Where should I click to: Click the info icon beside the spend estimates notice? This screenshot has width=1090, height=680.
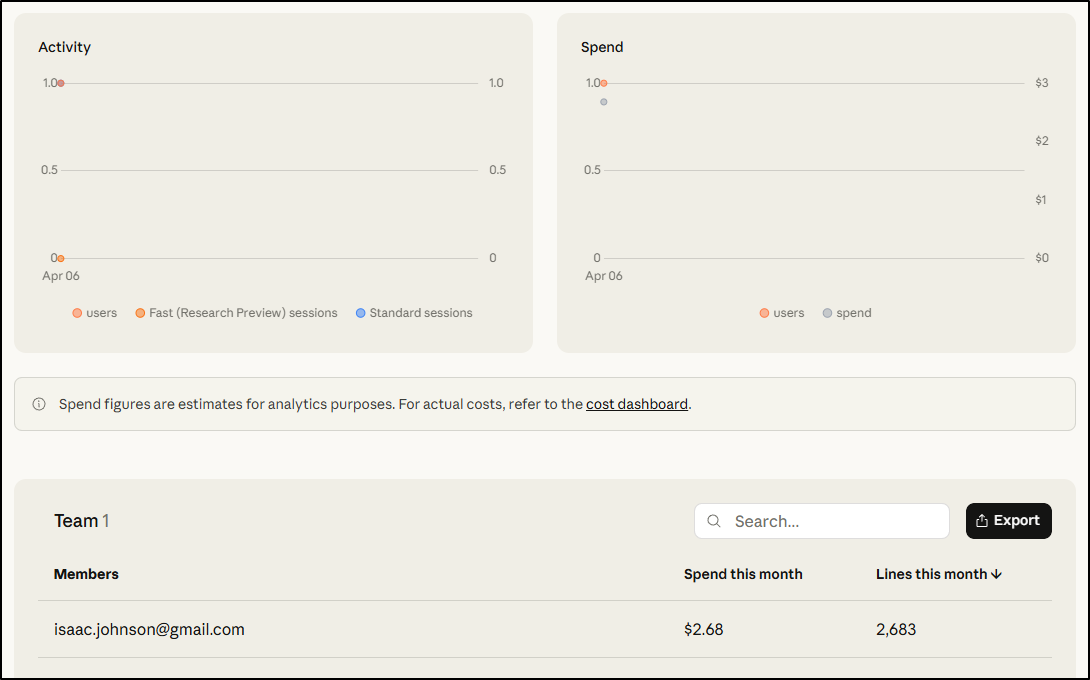(x=39, y=404)
